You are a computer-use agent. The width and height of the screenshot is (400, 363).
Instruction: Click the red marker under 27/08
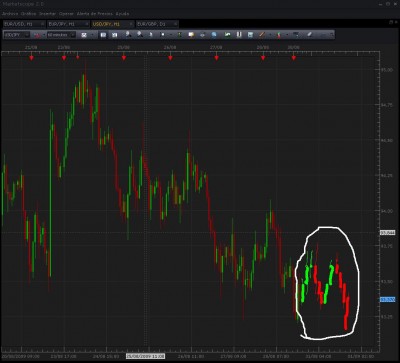pos(217,58)
